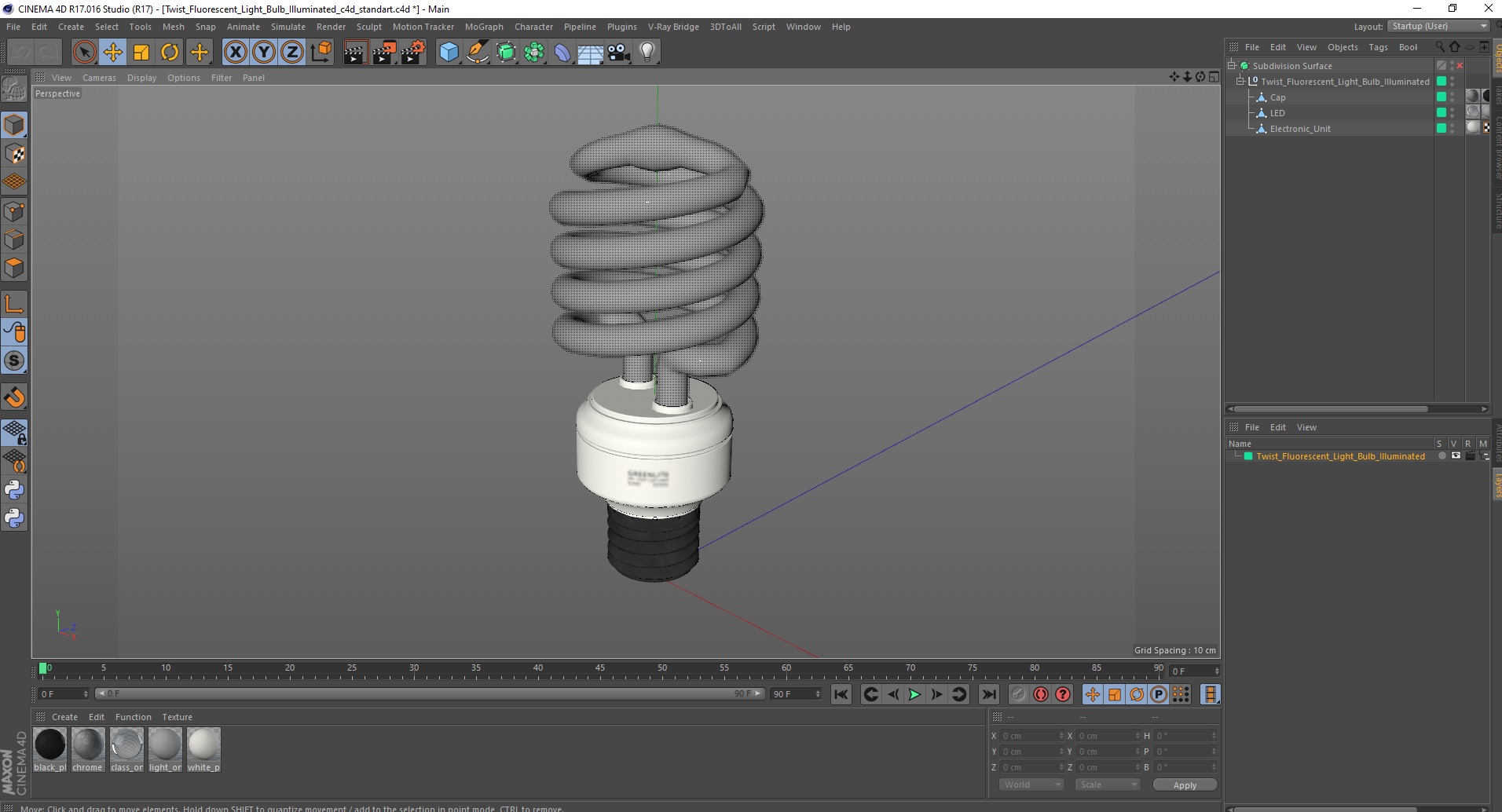Toggle the Cap object's green layer square
The width and height of the screenshot is (1502, 812).
click(x=1442, y=97)
